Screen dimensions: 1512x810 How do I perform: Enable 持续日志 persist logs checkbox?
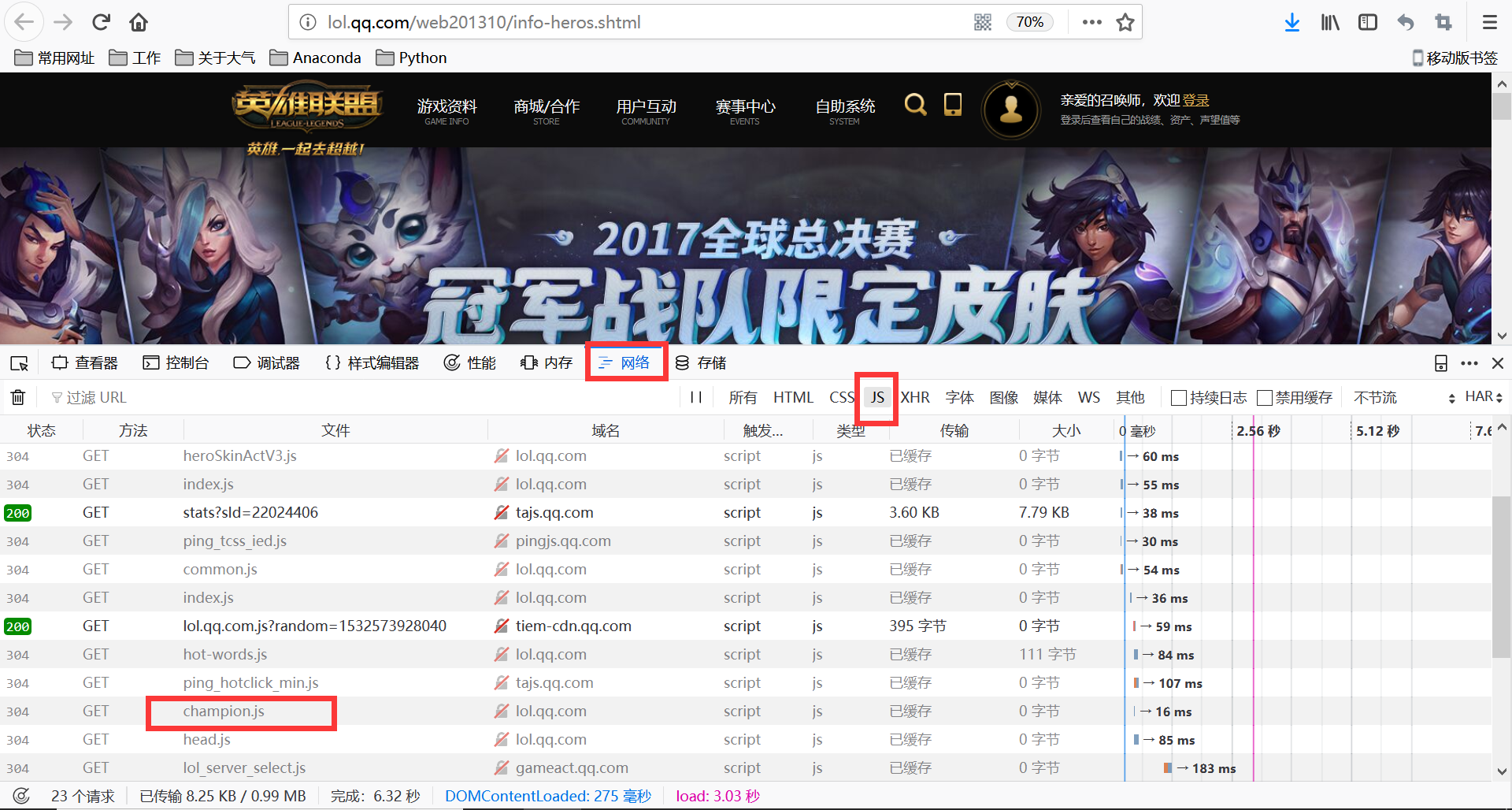click(x=1179, y=398)
